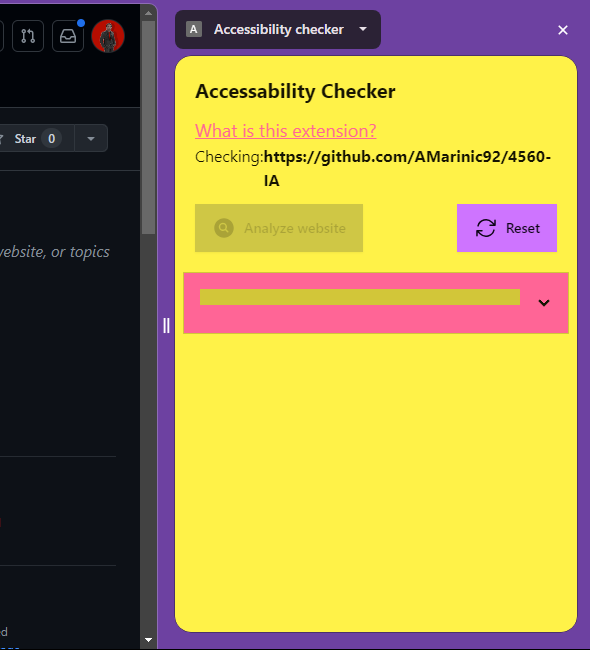Click the Reset button
This screenshot has height=650, width=590.
point(507,228)
